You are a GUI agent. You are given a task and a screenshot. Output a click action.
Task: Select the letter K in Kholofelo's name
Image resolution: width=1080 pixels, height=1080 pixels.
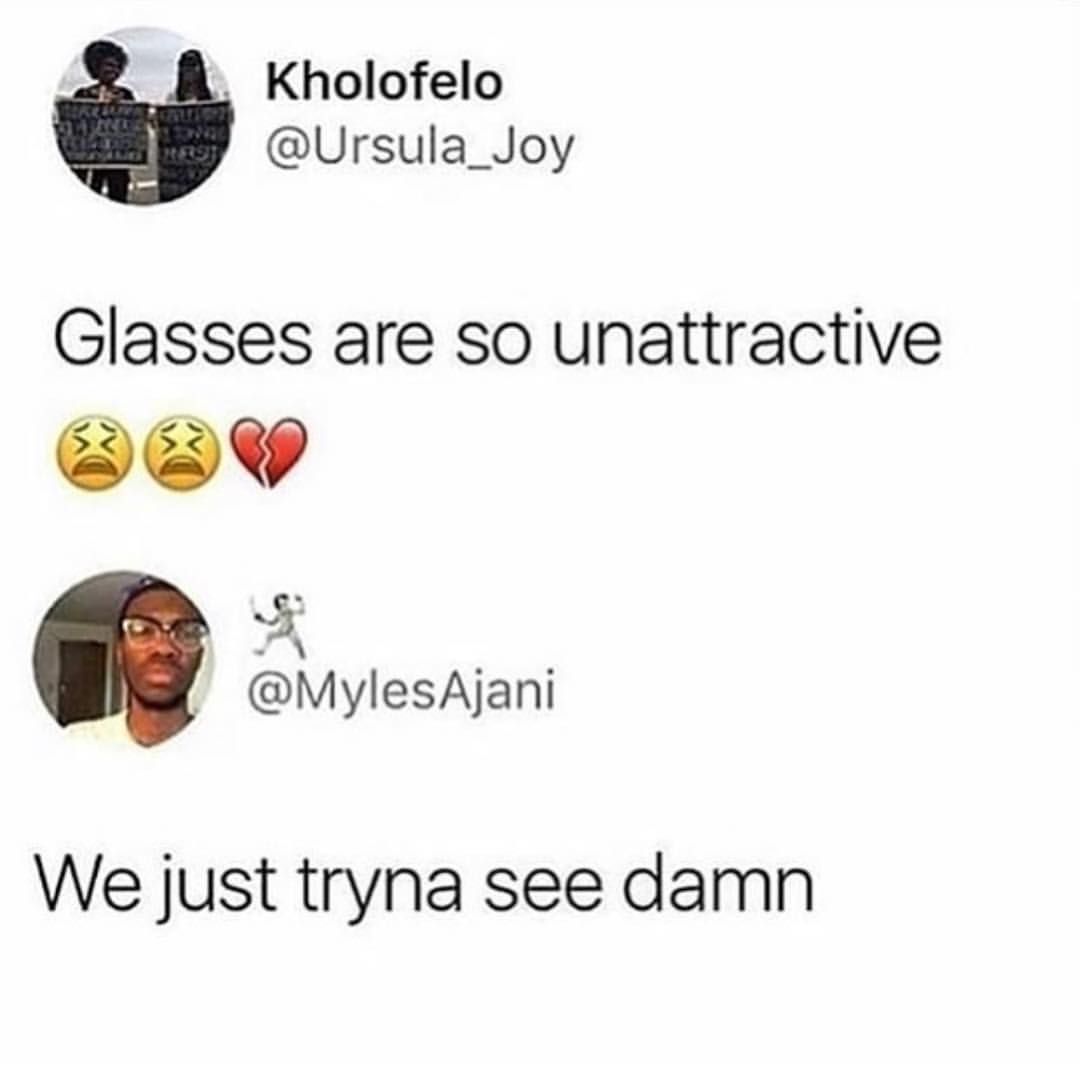(282, 82)
